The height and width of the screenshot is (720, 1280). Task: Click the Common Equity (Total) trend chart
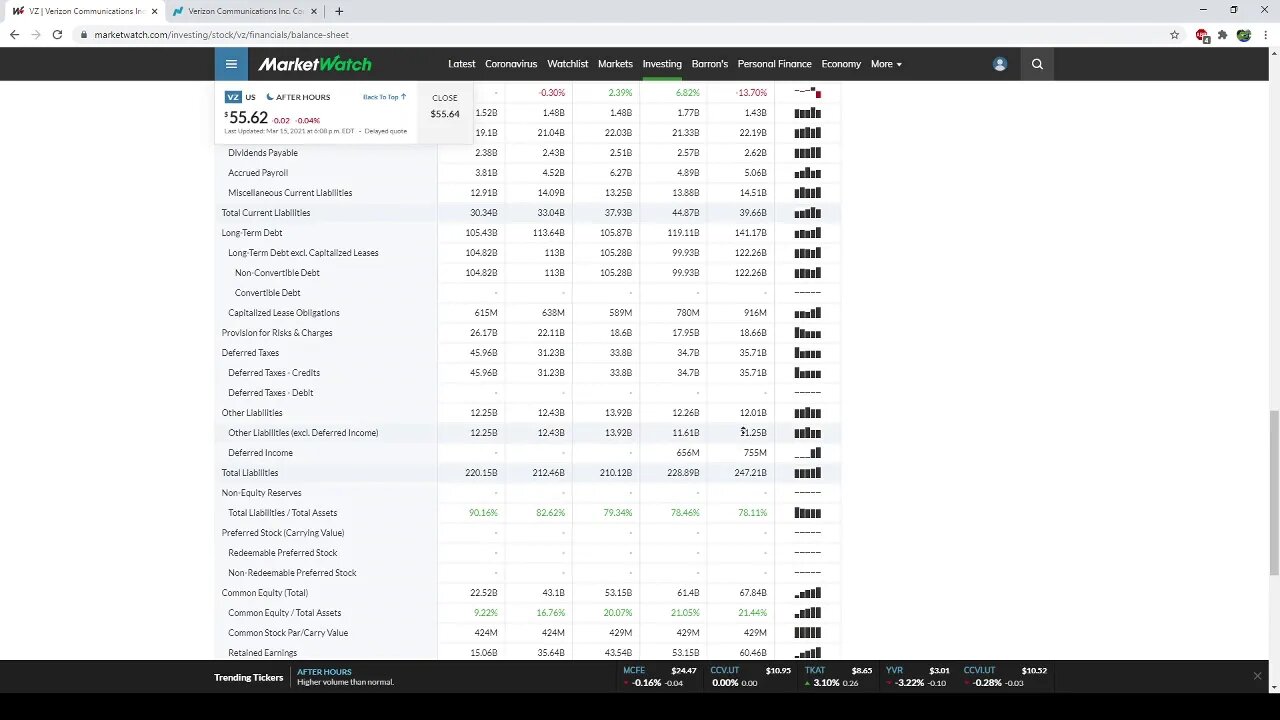pos(807,593)
